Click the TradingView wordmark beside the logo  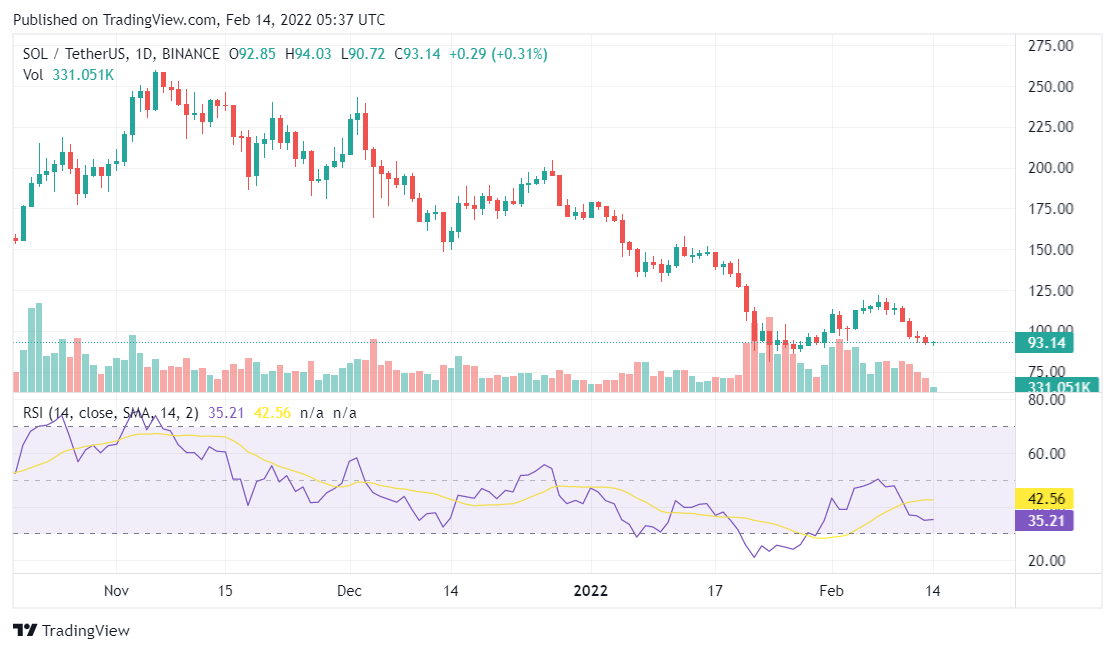85,631
